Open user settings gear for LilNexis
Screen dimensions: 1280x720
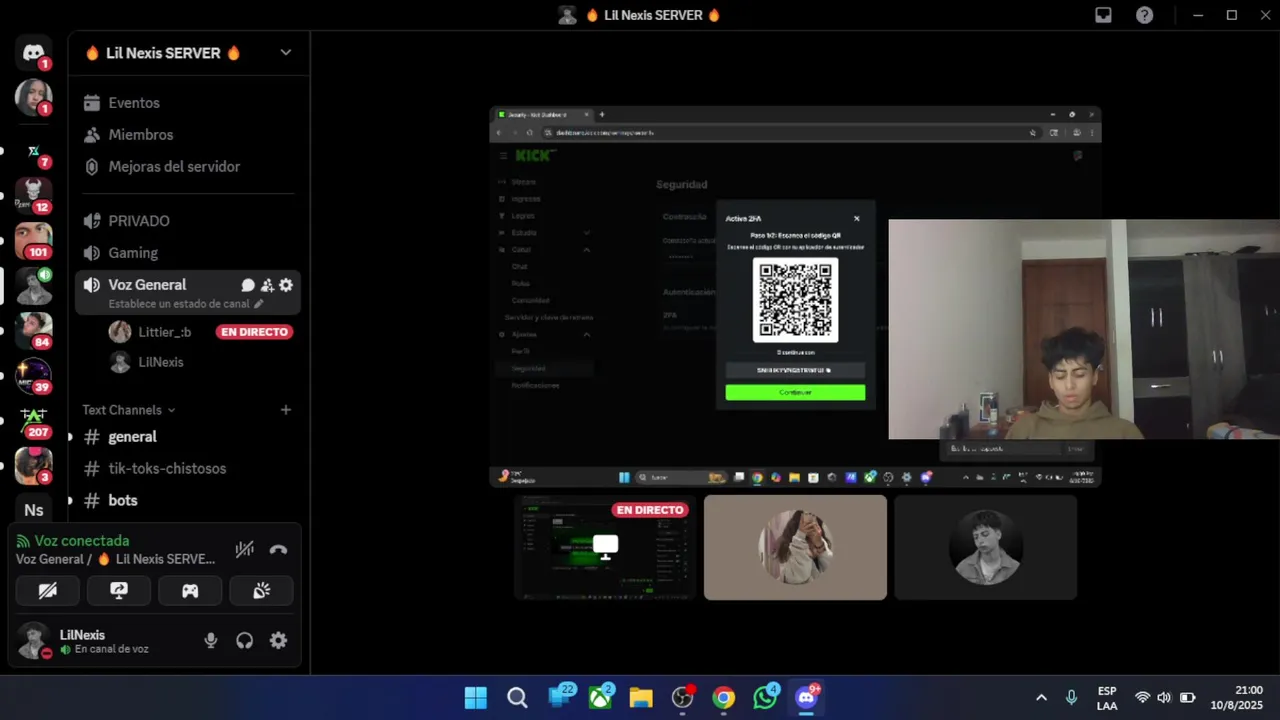coord(279,641)
